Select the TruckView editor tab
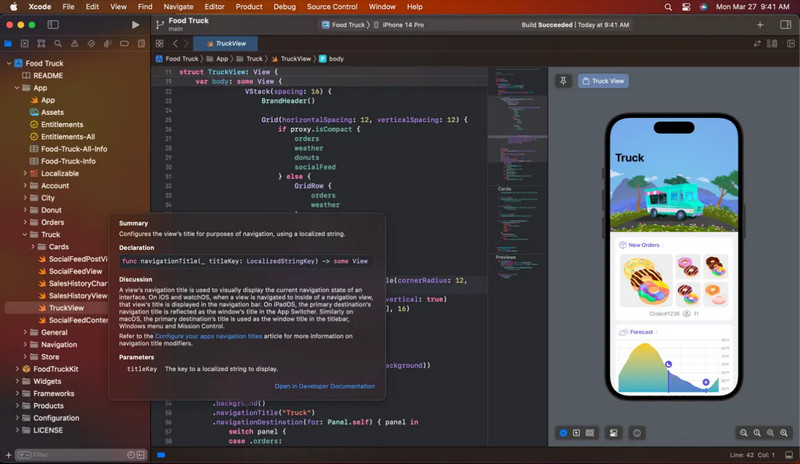 (x=226, y=43)
